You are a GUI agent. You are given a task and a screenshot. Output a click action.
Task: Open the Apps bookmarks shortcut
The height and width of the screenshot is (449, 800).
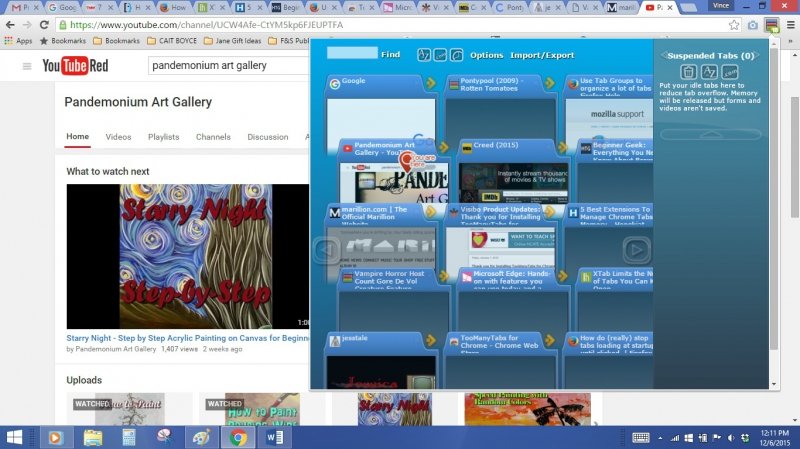click(18, 40)
